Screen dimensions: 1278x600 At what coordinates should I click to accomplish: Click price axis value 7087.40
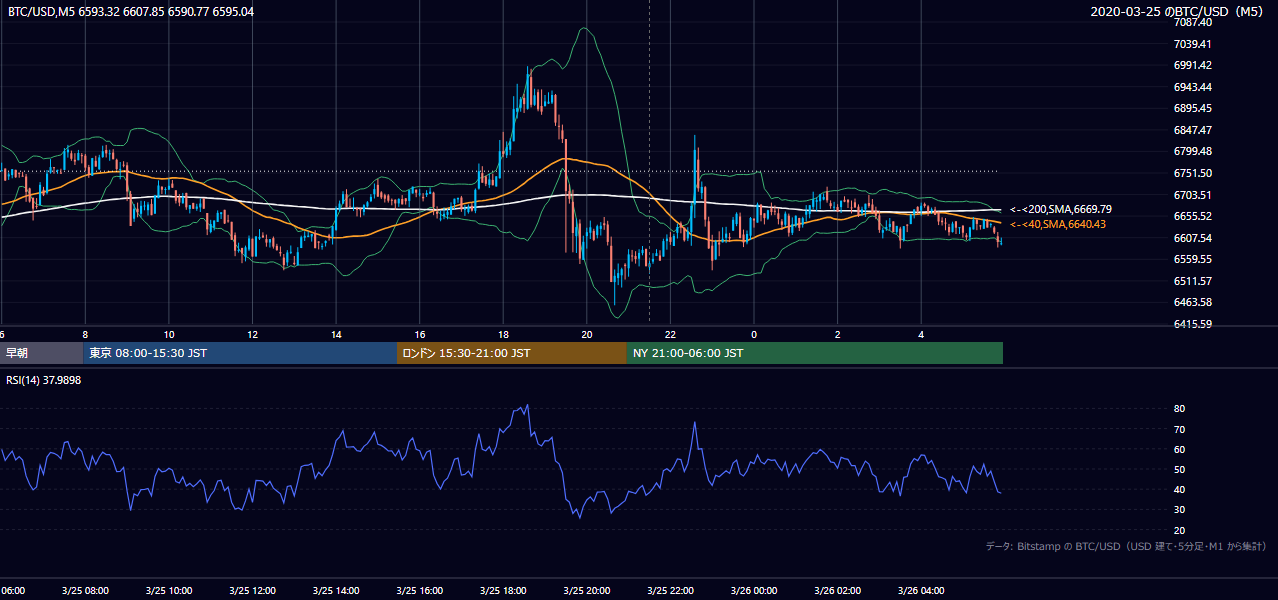(1192, 22)
